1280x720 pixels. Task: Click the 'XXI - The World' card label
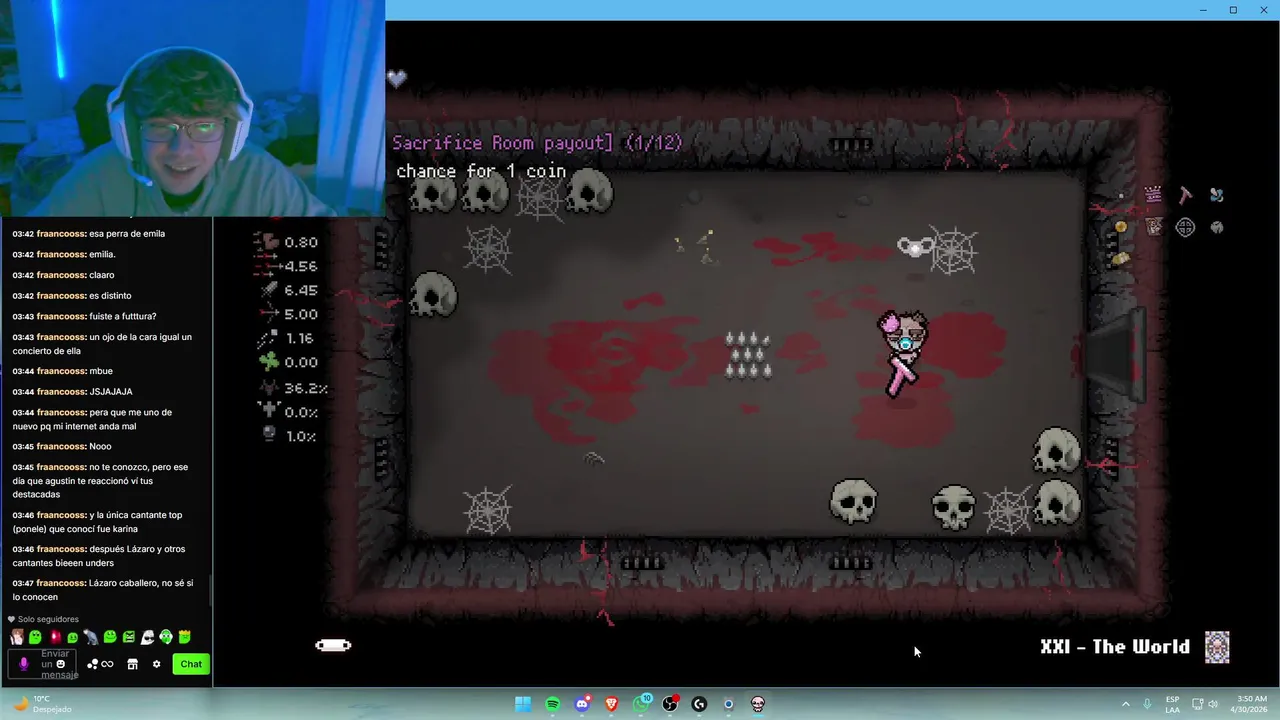pyautogui.click(x=1115, y=647)
